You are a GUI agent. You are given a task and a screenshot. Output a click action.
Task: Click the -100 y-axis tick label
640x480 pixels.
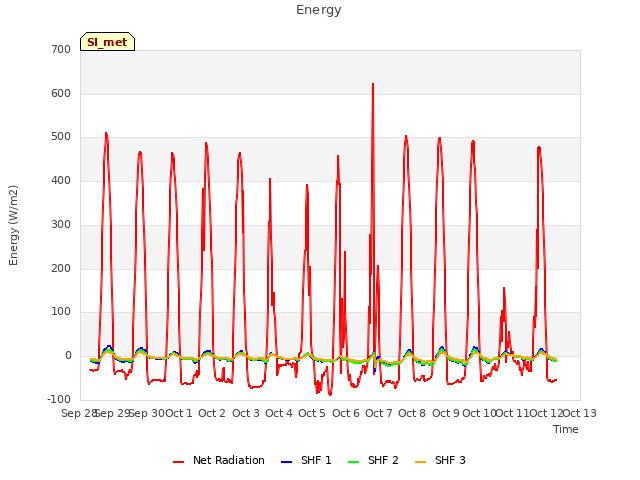point(59,400)
